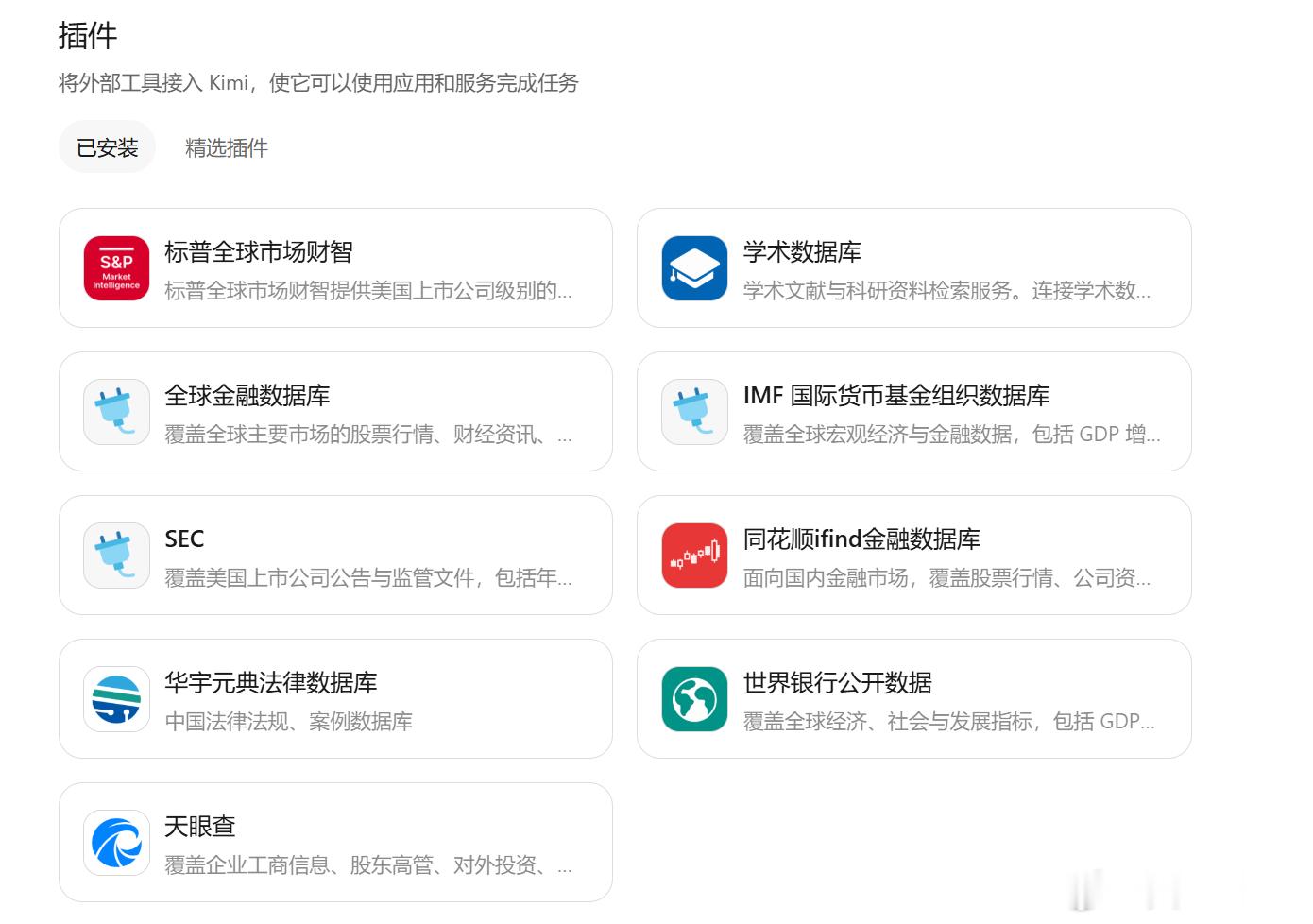Click description 覆盖全球经济、社会与发展指标，包括 GDP...
This screenshot has height=924, width=1313.
click(949, 722)
